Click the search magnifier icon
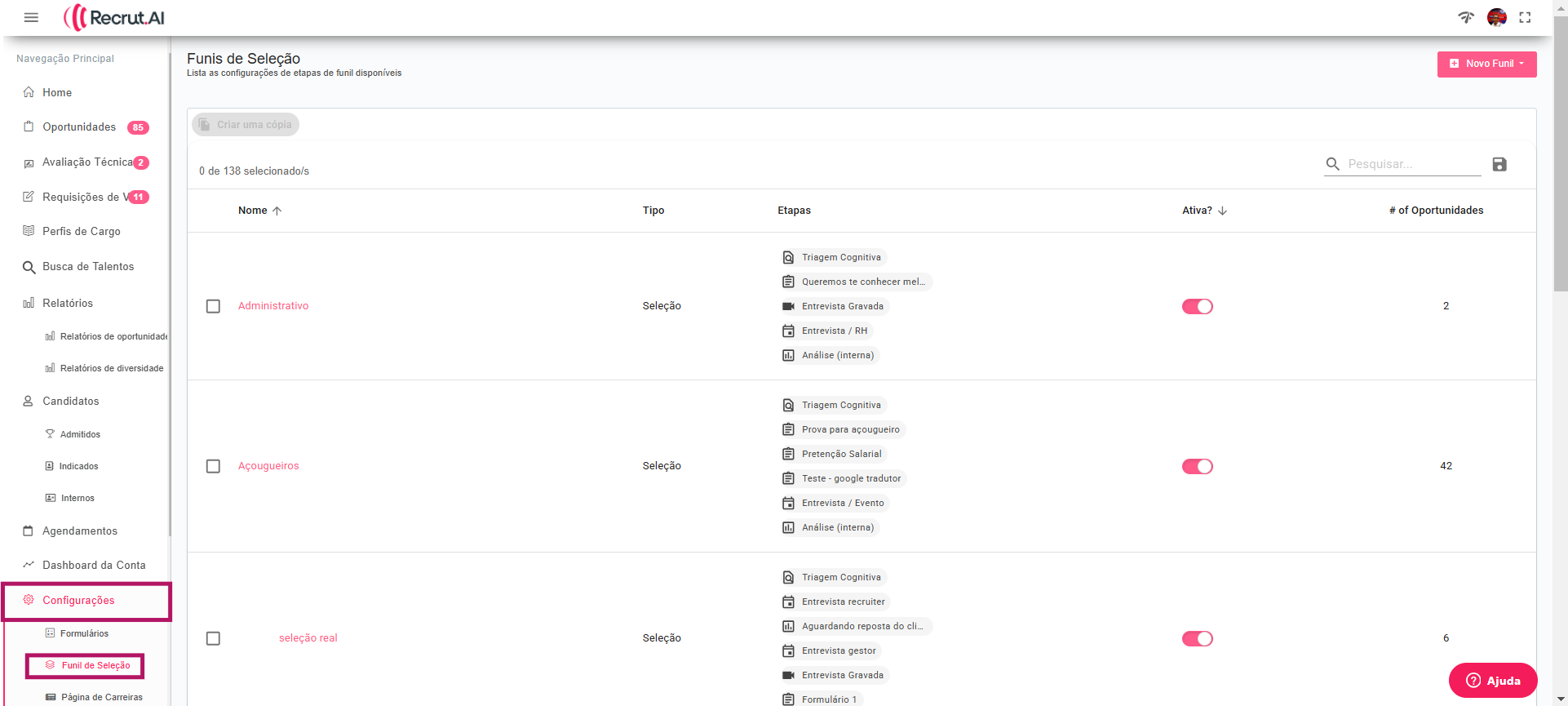 pos(1333,164)
